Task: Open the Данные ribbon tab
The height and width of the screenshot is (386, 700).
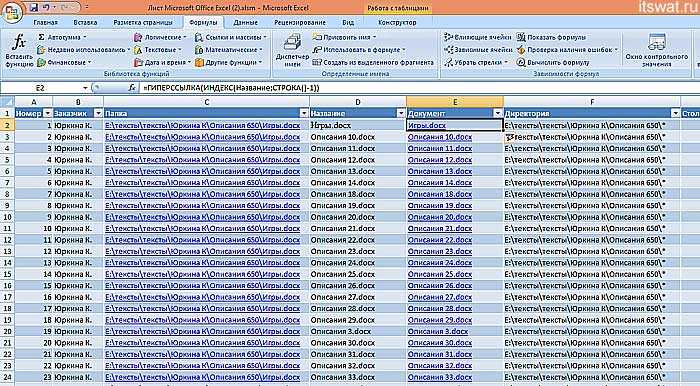Action: coord(245,22)
